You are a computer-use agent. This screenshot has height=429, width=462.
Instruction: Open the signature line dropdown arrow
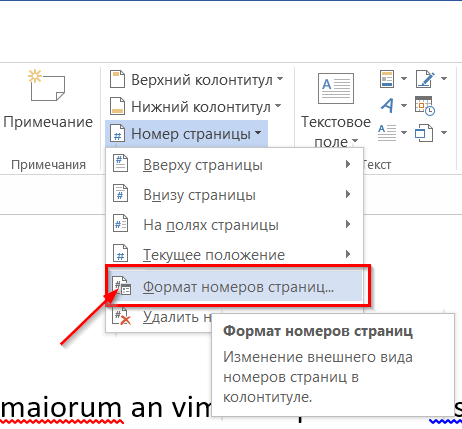click(x=444, y=79)
